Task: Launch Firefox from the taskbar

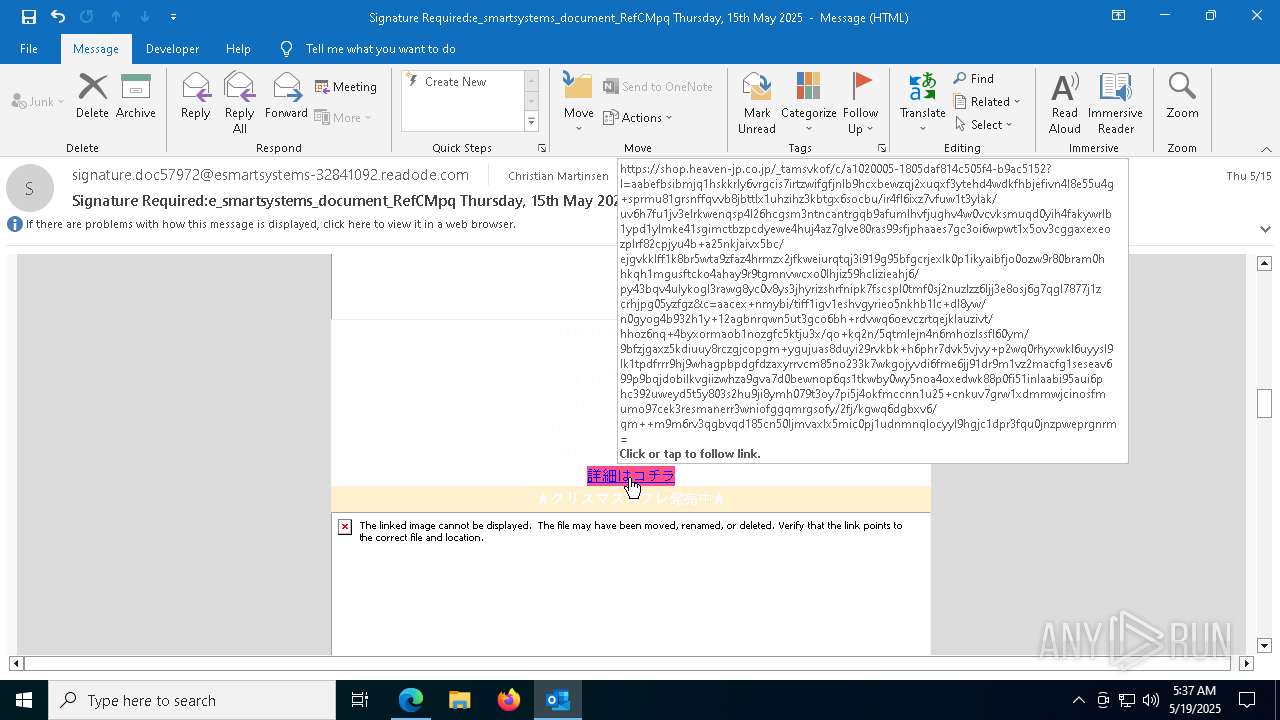Action: [509, 700]
